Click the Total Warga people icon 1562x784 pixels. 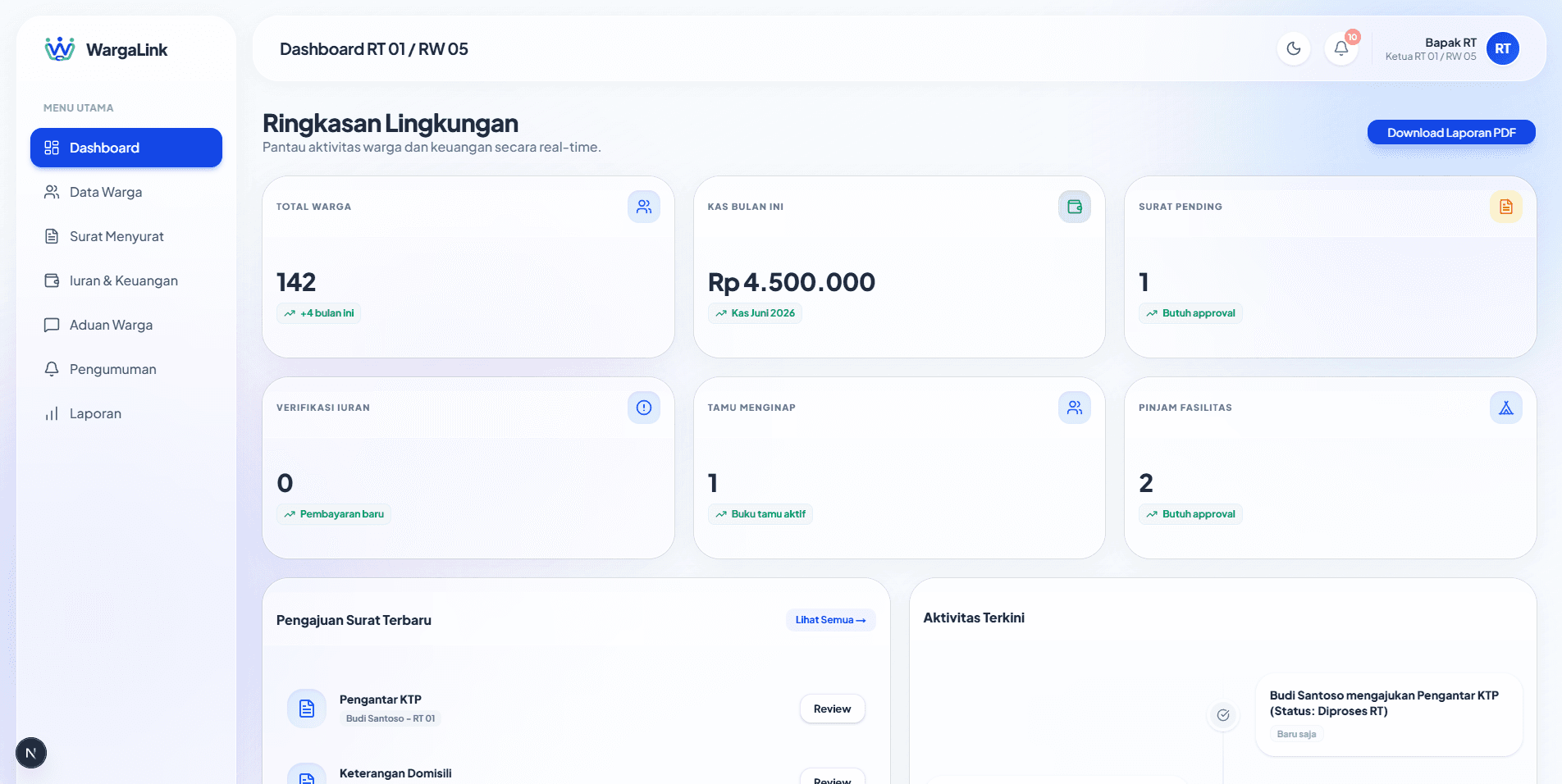(x=644, y=207)
